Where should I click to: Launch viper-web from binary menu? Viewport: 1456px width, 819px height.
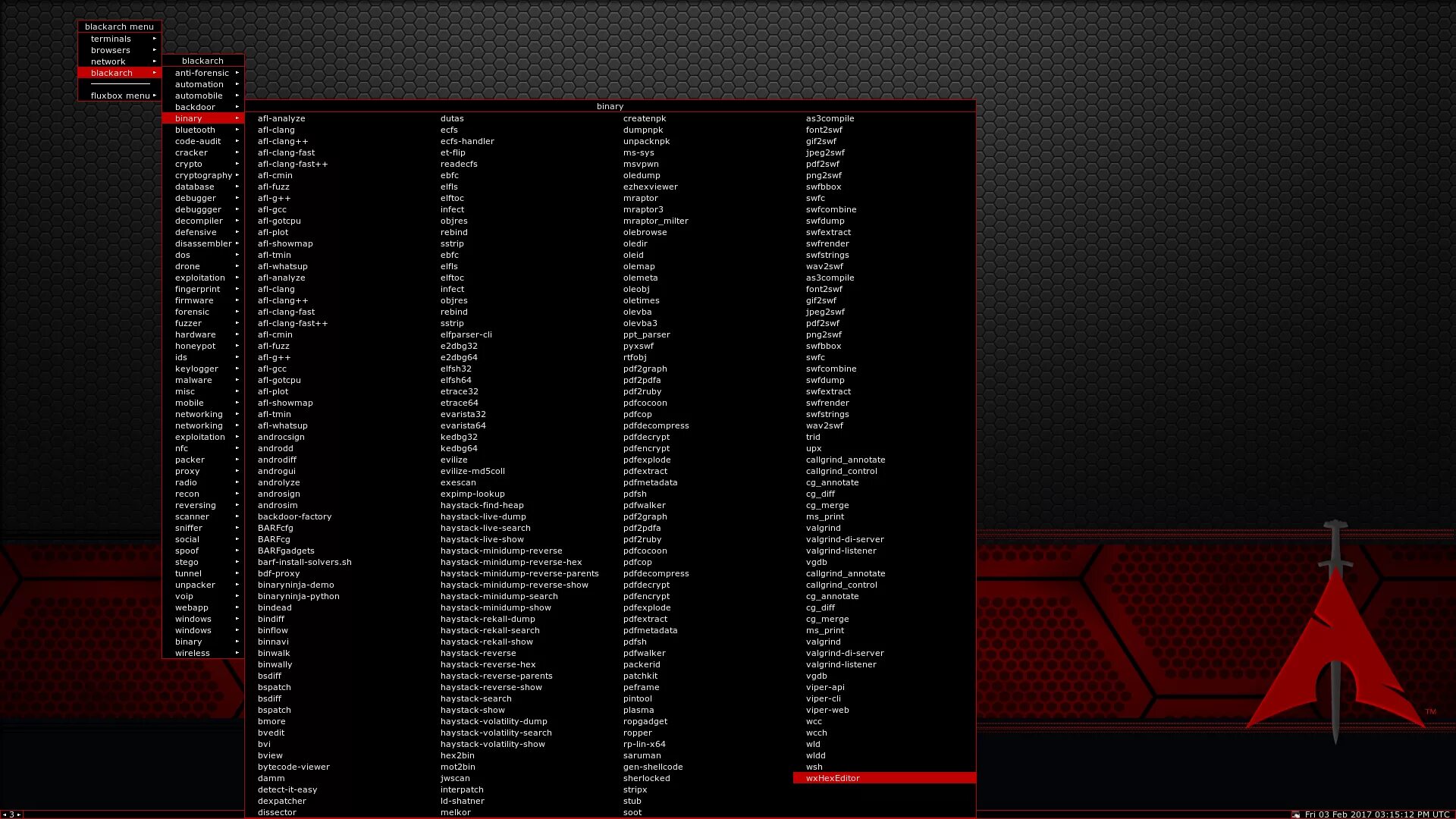(827, 710)
